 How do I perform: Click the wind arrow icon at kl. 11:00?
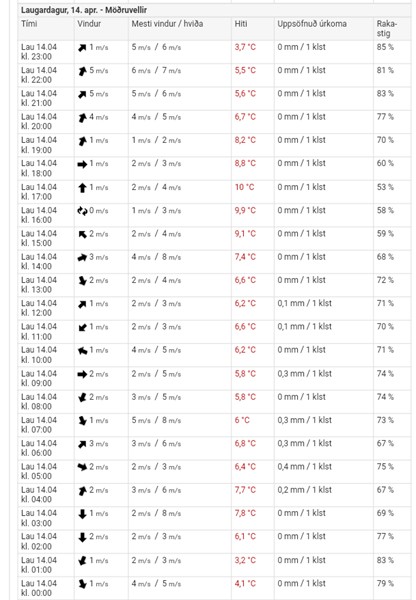(x=82, y=327)
